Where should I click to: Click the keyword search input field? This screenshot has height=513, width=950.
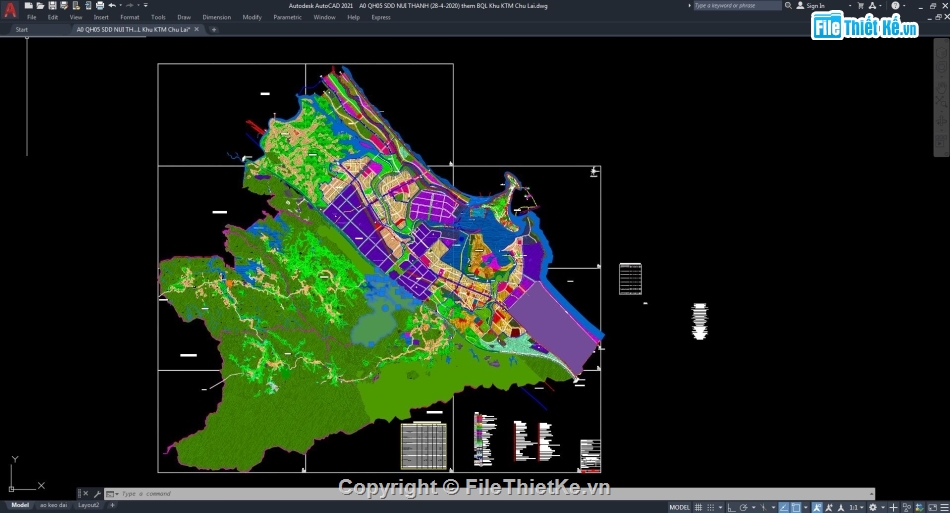(x=737, y=5)
